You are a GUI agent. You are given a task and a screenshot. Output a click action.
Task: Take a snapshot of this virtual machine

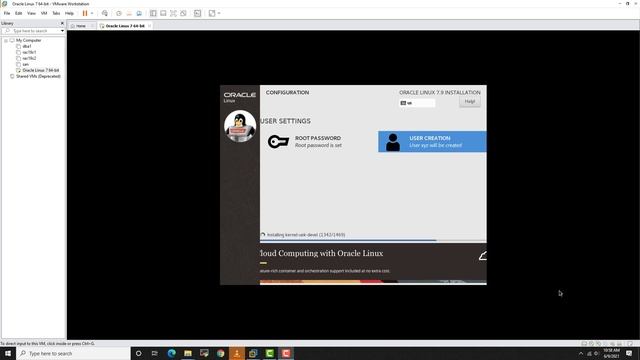tap(119, 13)
